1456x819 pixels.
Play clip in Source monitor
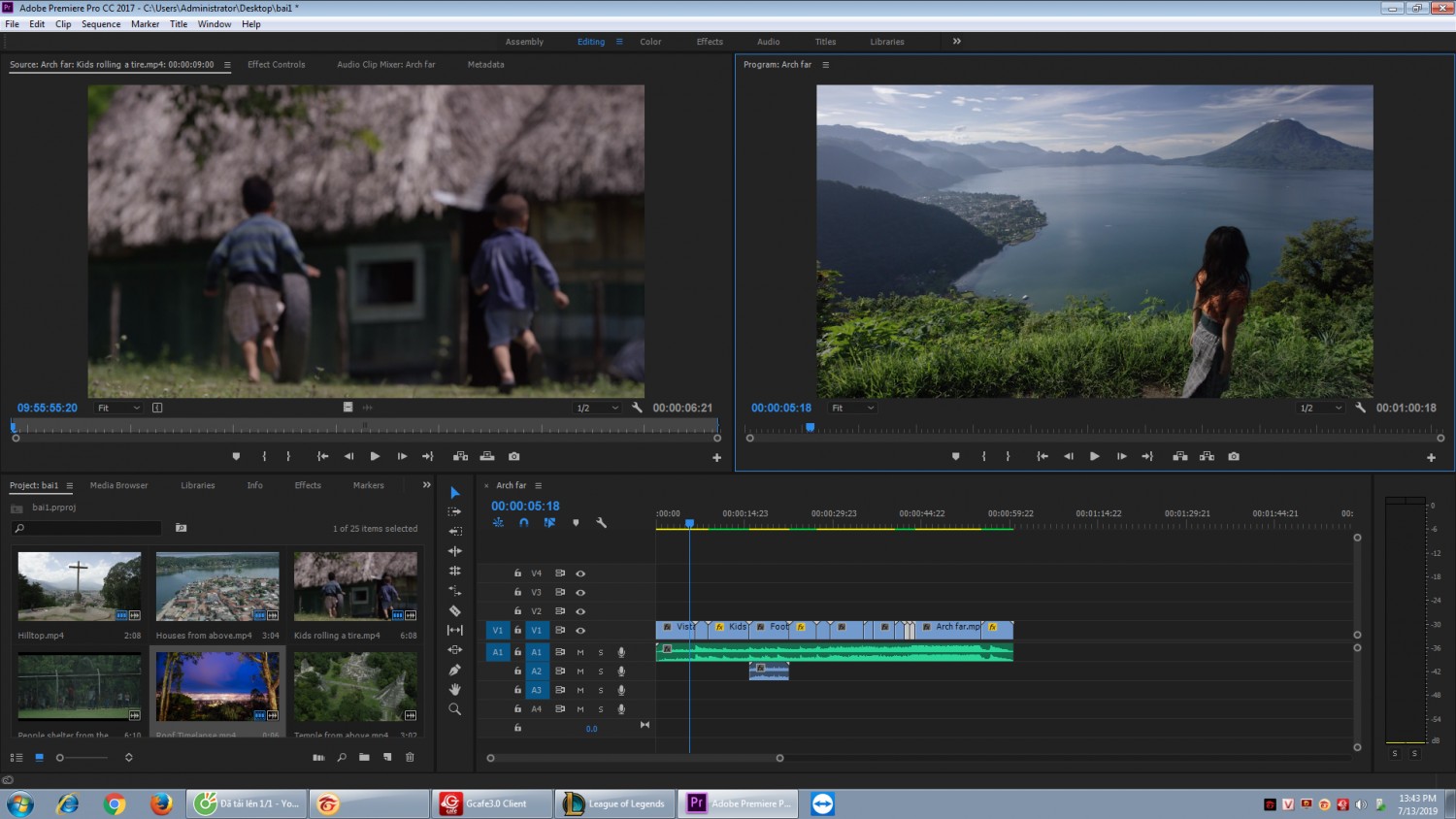coord(375,456)
